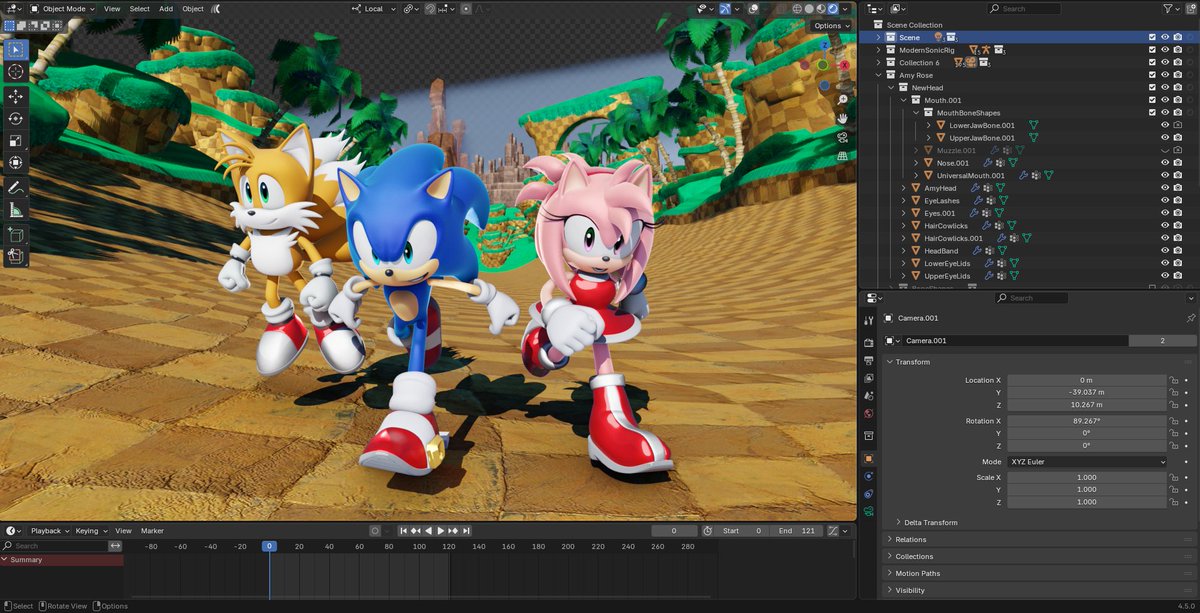Toggle the X-ray display
This screenshot has width=1200, height=613.
[x=780, y=9]
